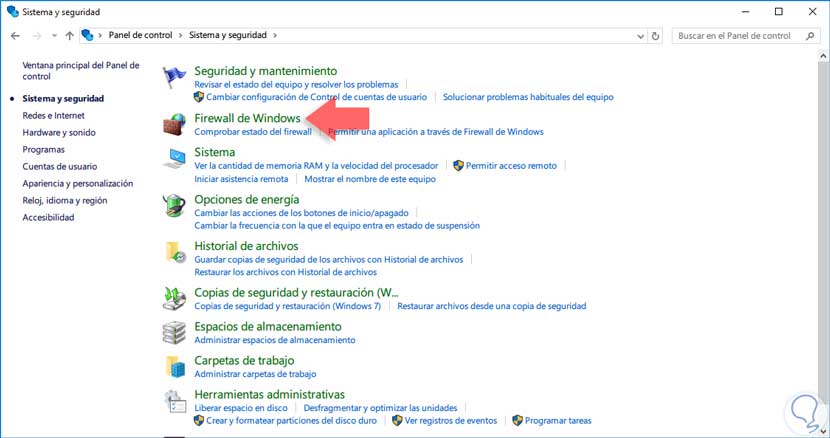Click the Espacios de almacenamiento drives icon

pyautogui.click(x=174, y=333)
